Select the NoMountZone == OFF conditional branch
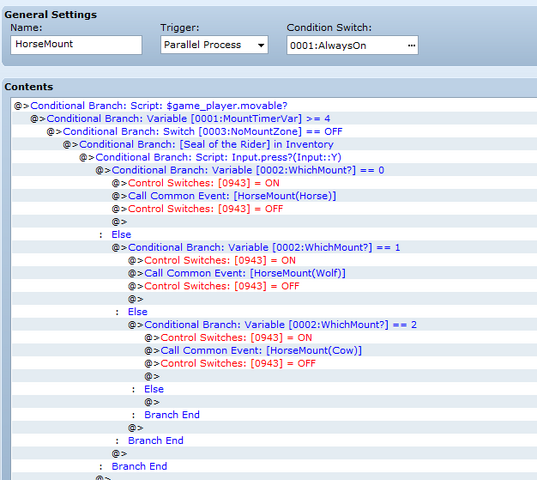 click(274, 131)
